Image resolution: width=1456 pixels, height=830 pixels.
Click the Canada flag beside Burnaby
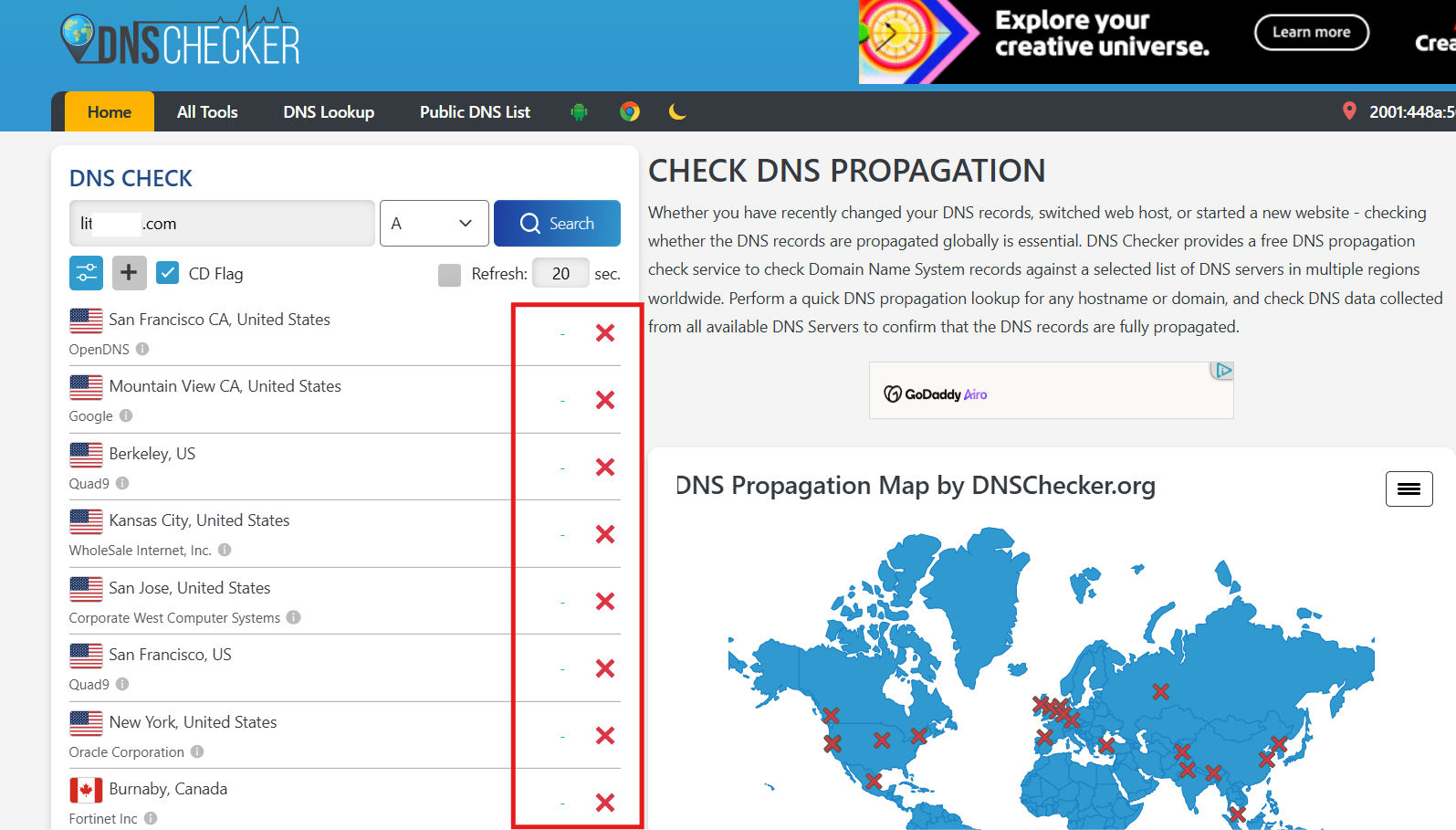point(86,790)
